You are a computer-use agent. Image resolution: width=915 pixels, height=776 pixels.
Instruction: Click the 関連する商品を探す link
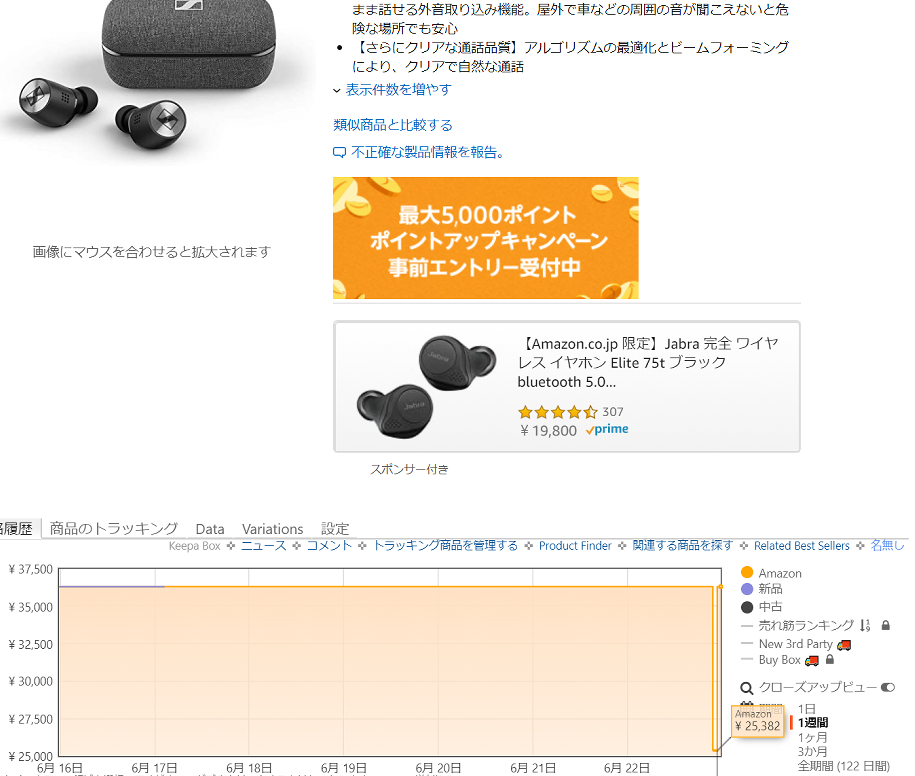click(683, 546)
